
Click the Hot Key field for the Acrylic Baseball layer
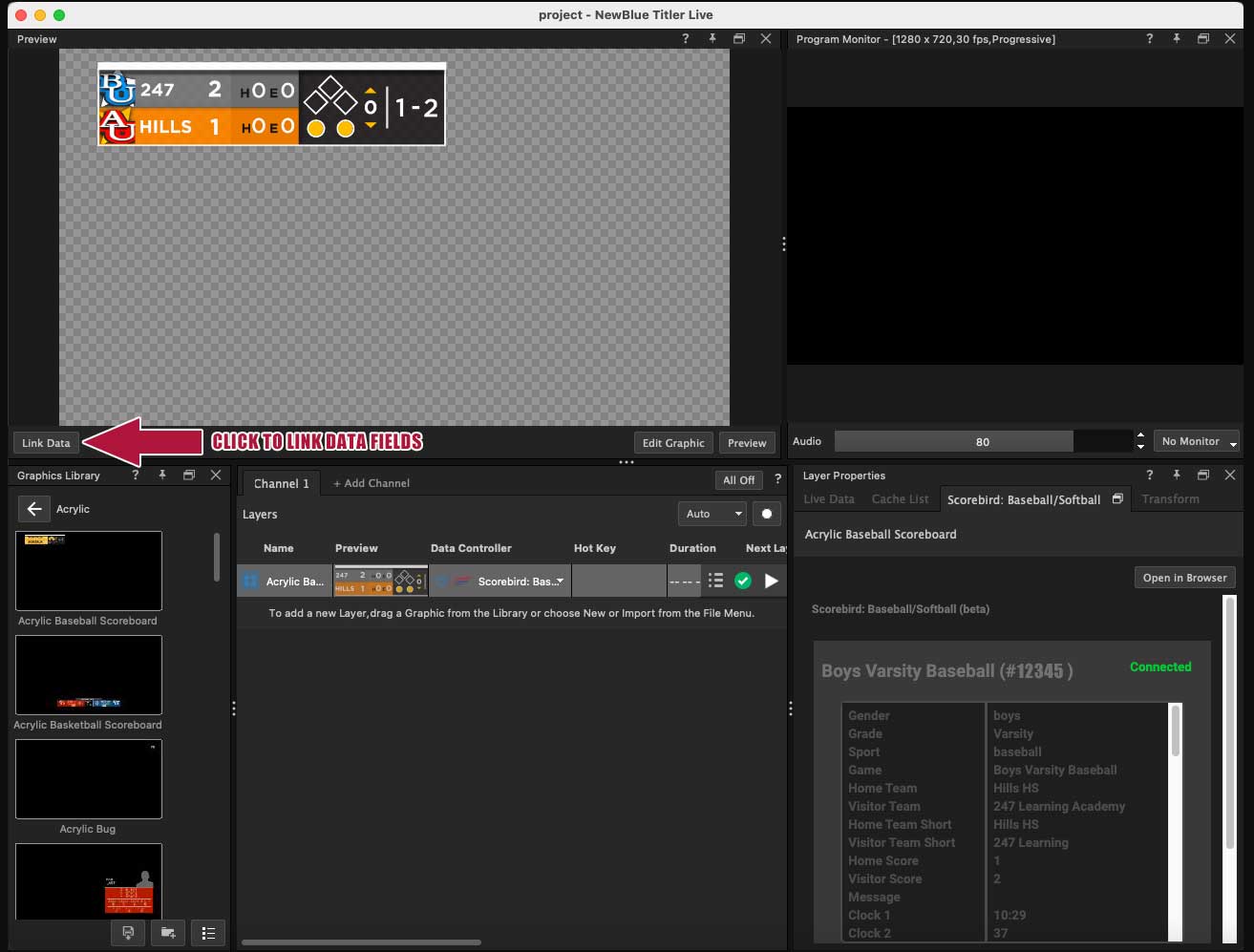(x=618, y=581)
